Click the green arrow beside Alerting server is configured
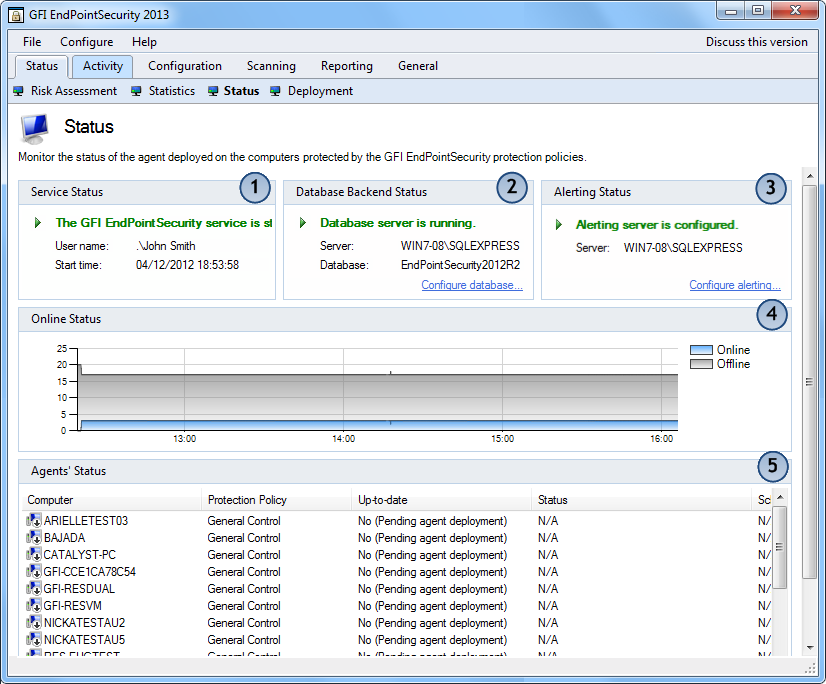The height and width of the screenshot is (684, 826). click(x=559, y=225)
